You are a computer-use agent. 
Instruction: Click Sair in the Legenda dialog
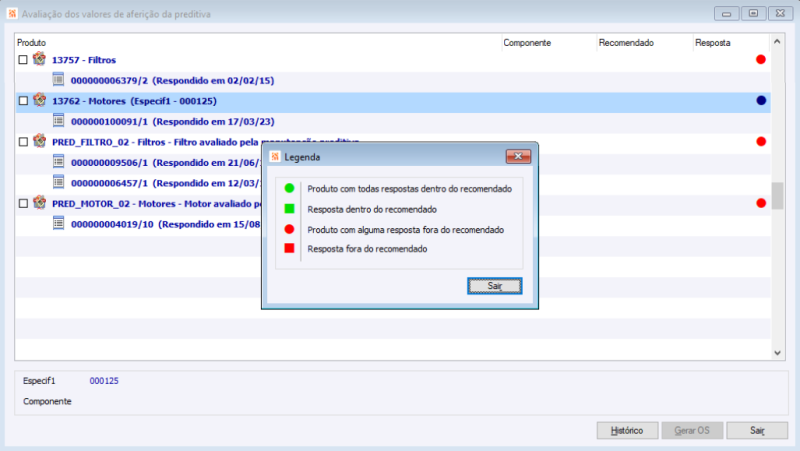point(494,286)
